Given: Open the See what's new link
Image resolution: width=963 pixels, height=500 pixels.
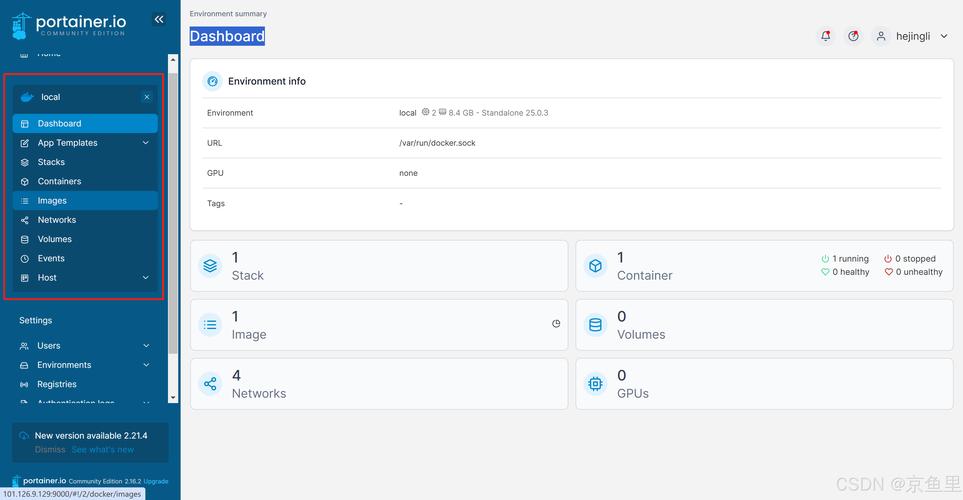Looking at the screenshot, I should click(x=102, y=450).
